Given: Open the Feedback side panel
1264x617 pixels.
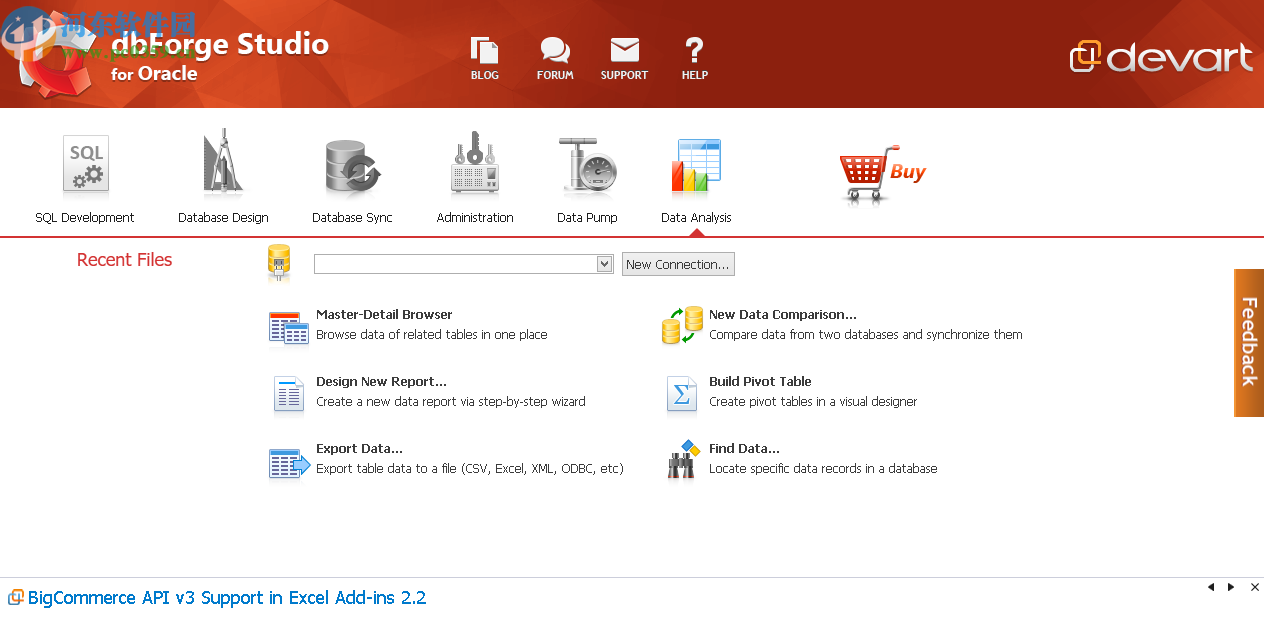Looking at the screenshot, I should tap(1248, 342).
